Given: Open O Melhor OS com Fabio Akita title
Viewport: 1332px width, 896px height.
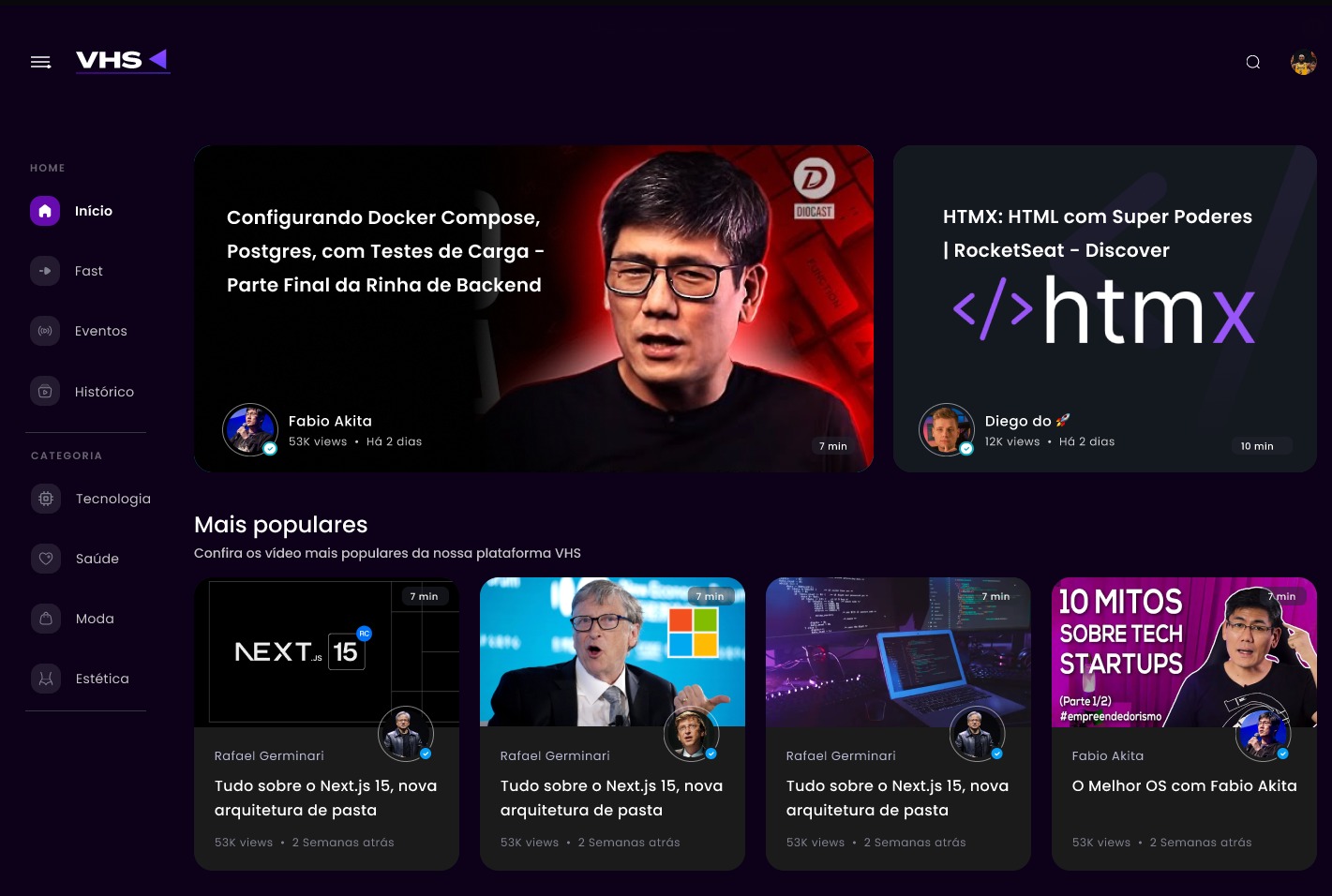Looking at the screenshot, I should [1185, 785].
